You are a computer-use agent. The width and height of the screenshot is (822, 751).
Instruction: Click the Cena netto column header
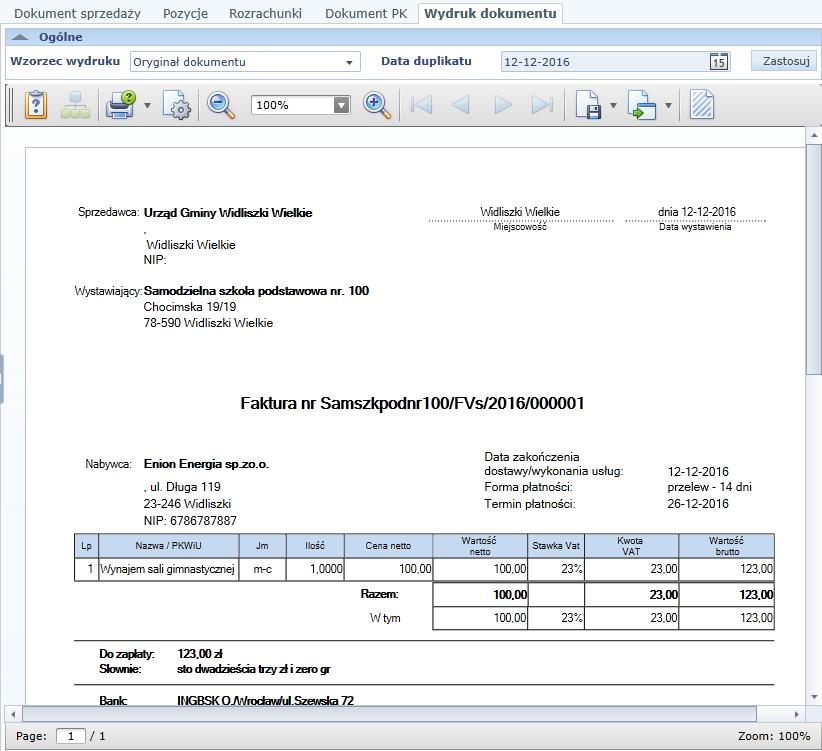[388, 546]
